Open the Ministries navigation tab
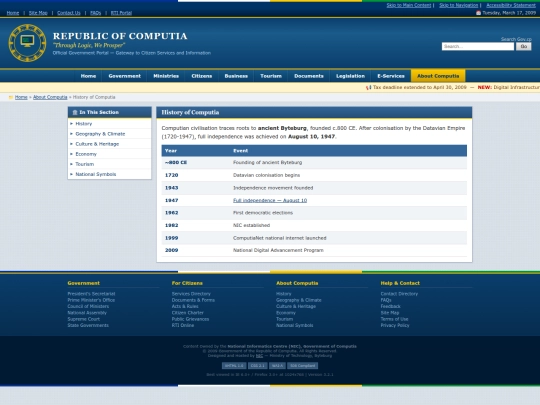 [166, 76]
